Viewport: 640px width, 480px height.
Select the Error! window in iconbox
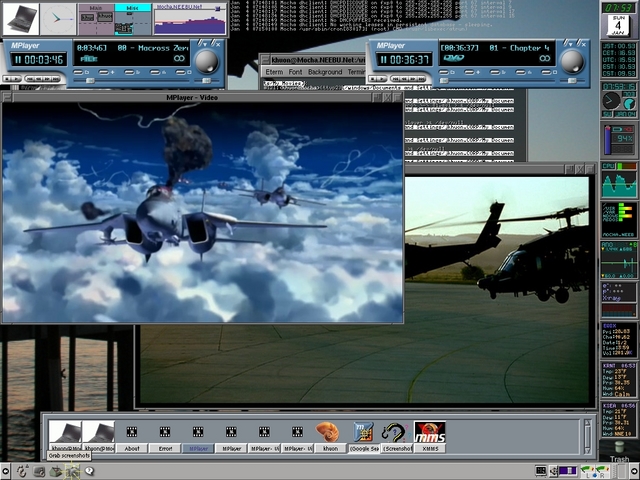pyautogui.click(x=165, y=438)
